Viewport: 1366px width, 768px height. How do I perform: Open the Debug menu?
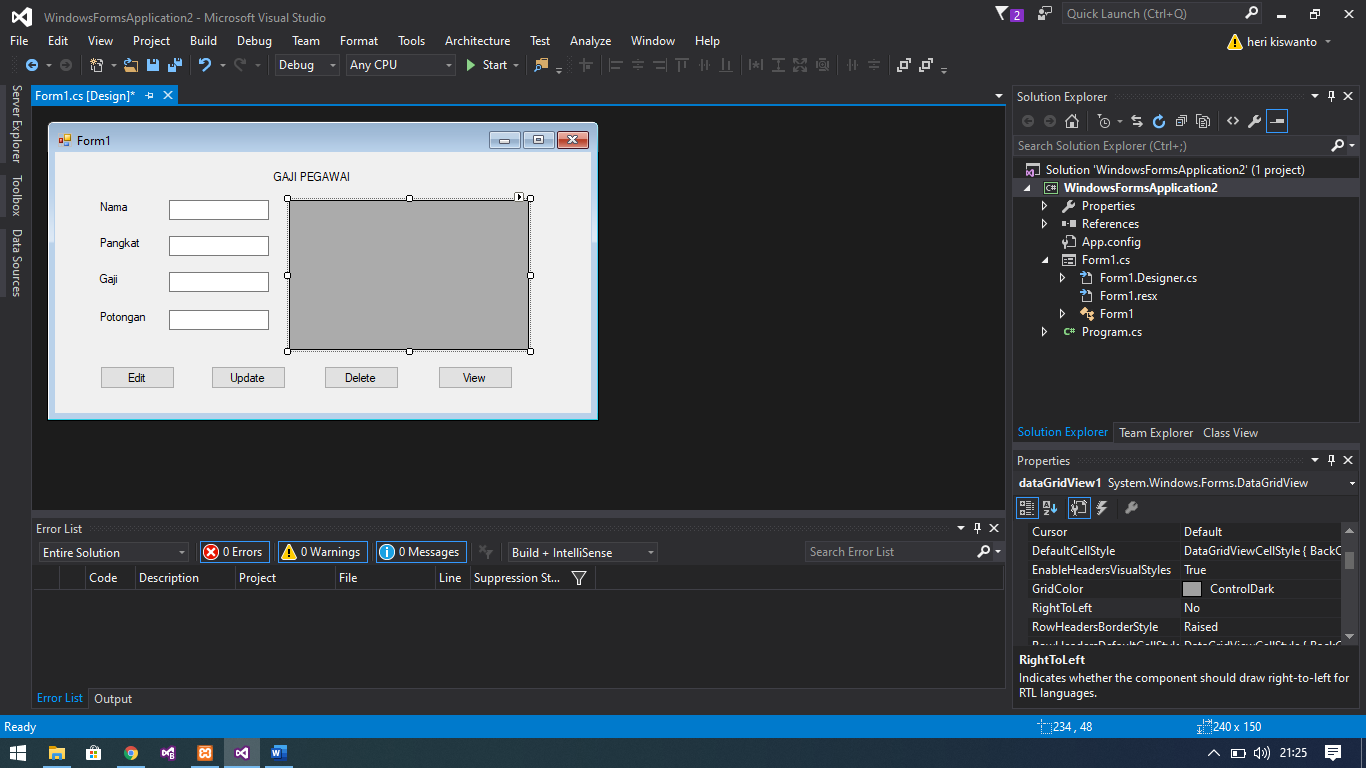click(x=254, y=40)
